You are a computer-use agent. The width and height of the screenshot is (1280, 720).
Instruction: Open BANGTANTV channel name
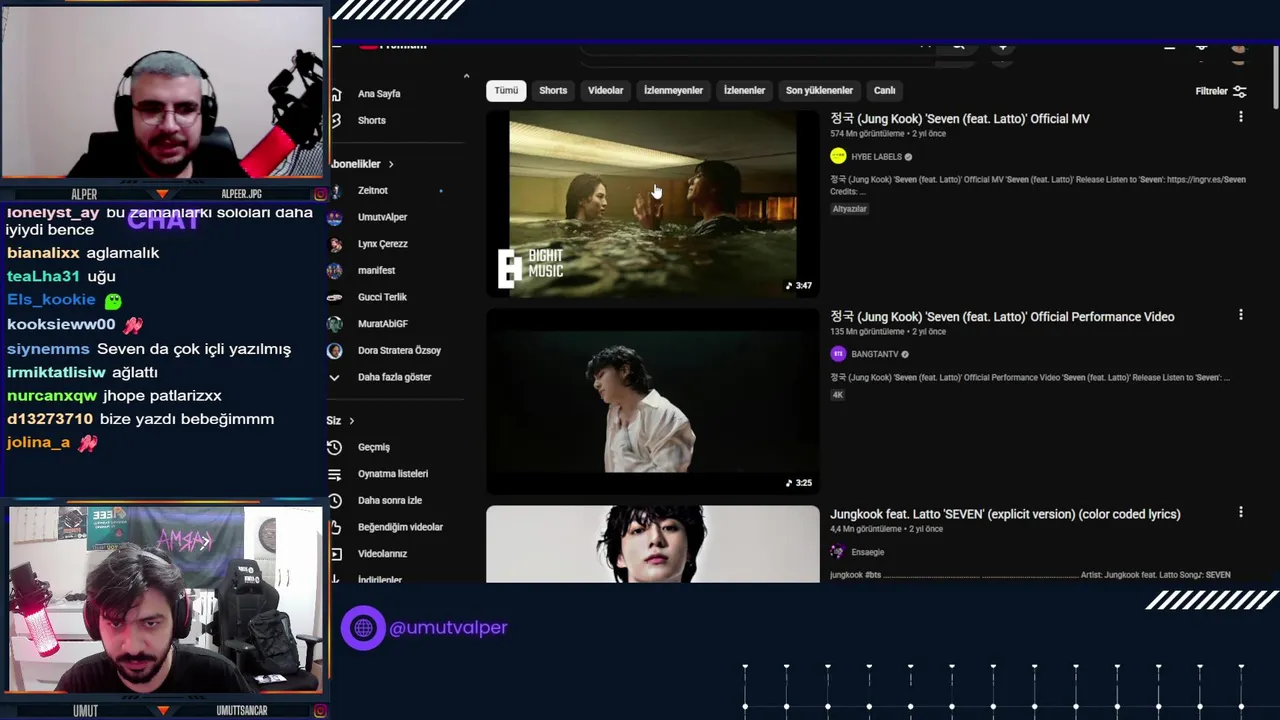tap(874, 354)
